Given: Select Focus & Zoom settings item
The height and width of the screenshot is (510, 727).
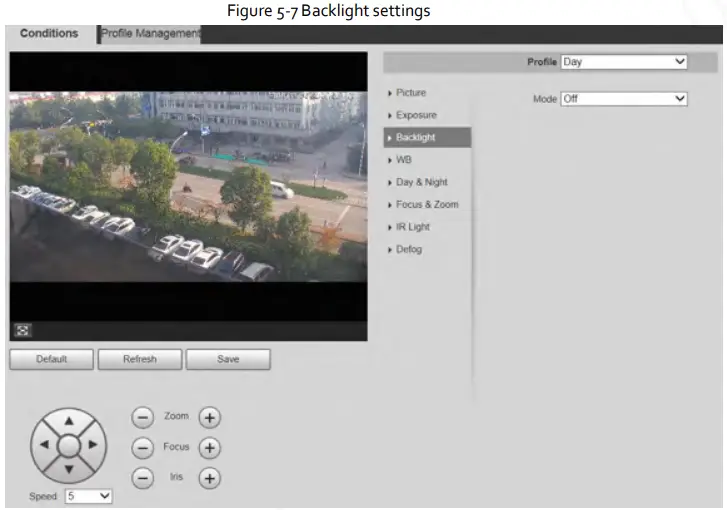Looking at the screenshot, I should click(427, 204).
